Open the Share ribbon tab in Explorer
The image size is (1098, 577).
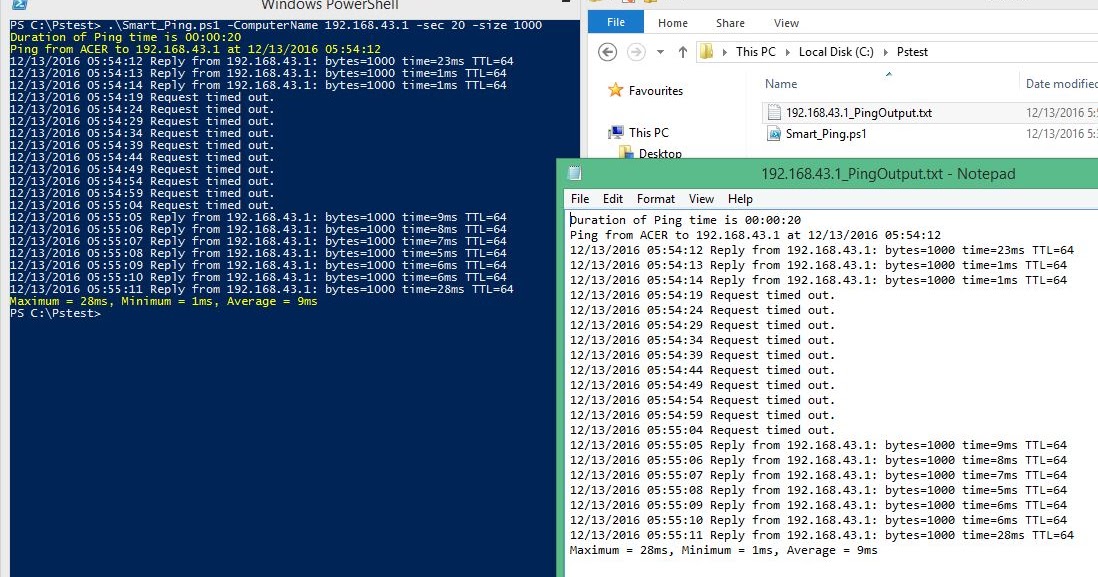730,22
